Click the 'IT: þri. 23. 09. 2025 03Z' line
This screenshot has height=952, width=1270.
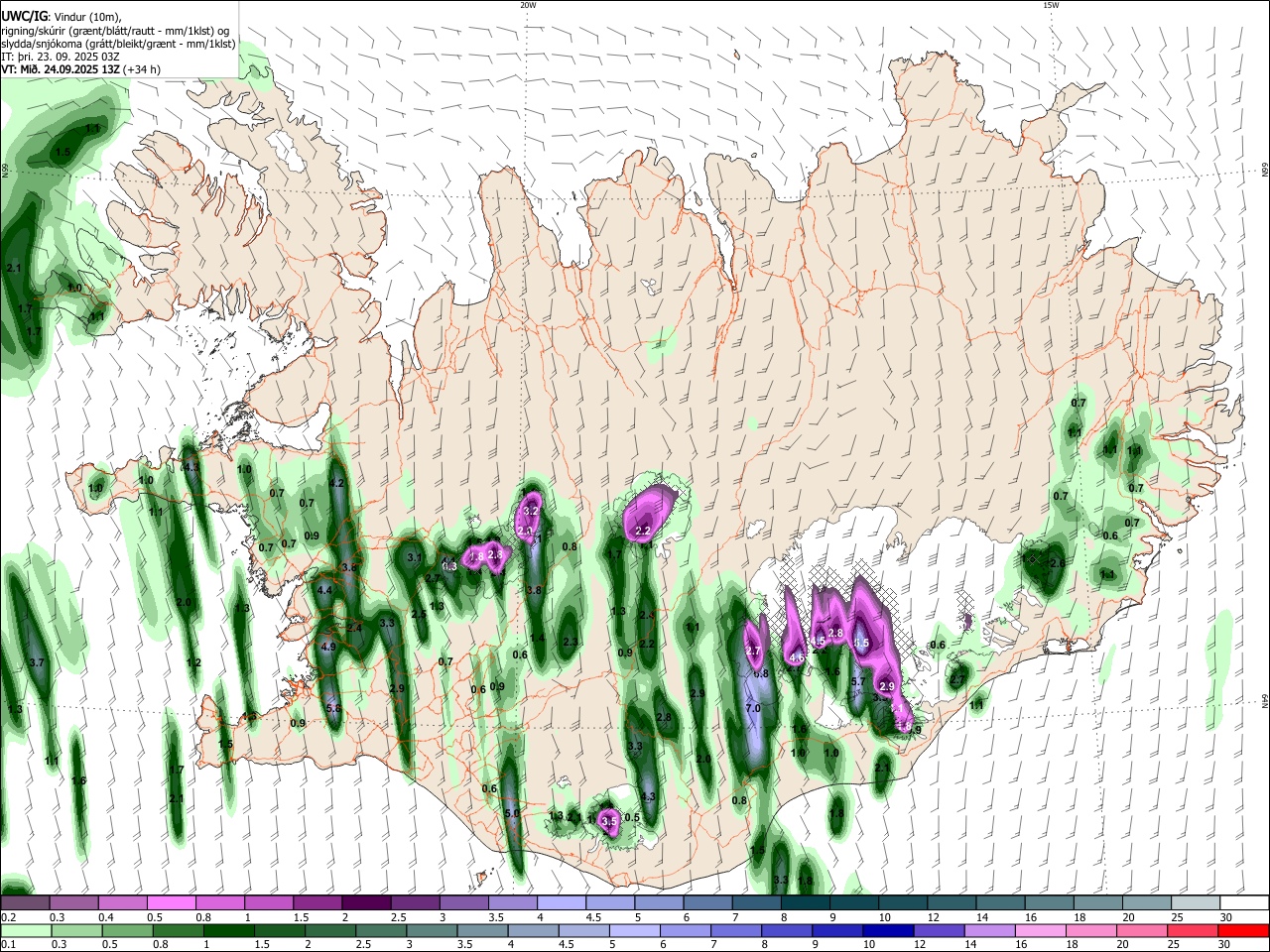(x=61, y=57)
